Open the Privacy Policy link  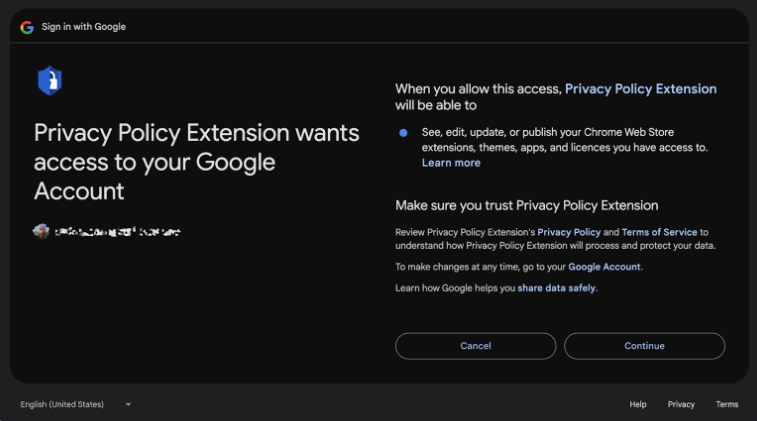tap(569, 232)
